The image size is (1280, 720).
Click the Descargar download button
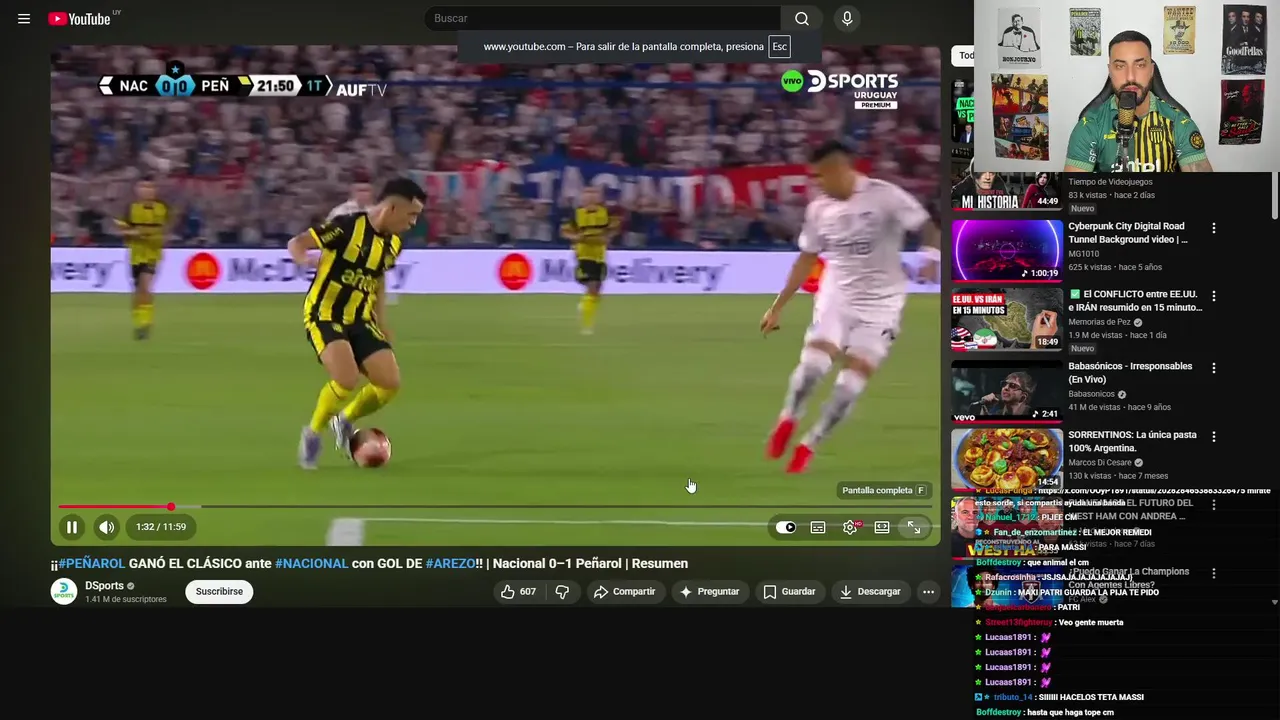870,592
